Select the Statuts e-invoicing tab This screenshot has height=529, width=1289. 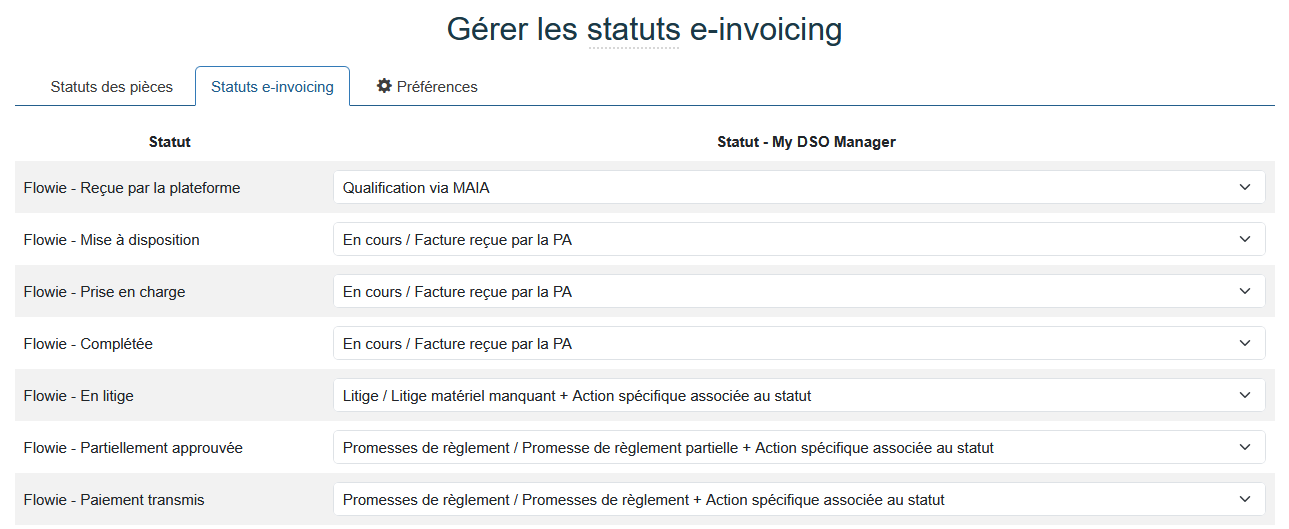(x=272, y=87)
